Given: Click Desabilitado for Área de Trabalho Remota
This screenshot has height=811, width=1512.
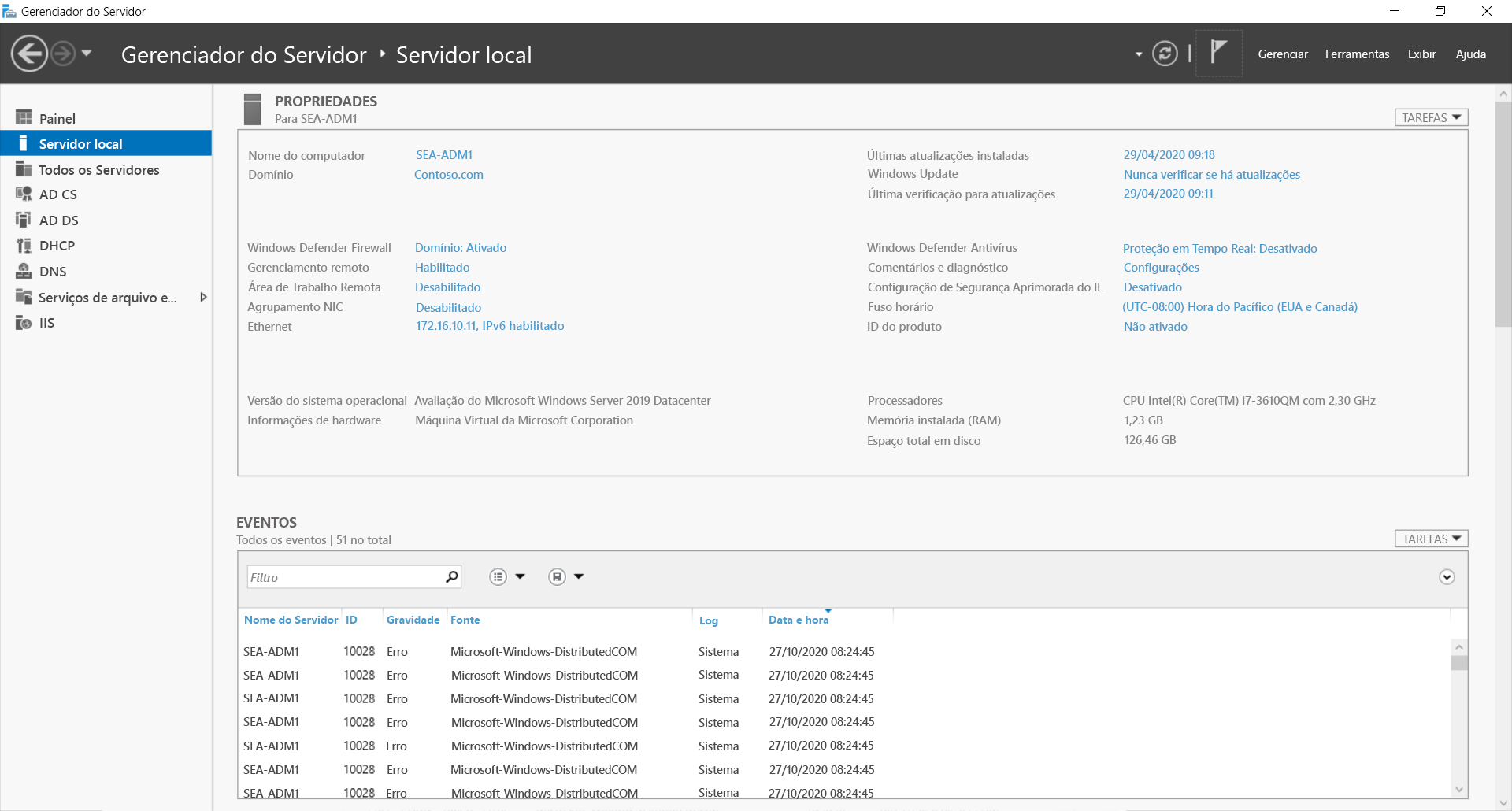Looking at the screenshot, I should [447, 287].
